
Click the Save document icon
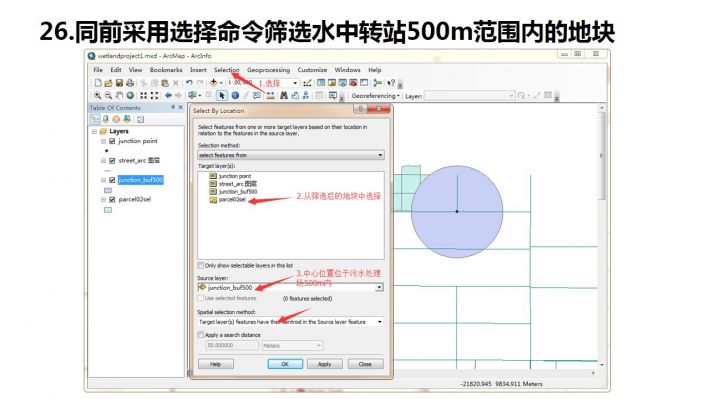119,83
